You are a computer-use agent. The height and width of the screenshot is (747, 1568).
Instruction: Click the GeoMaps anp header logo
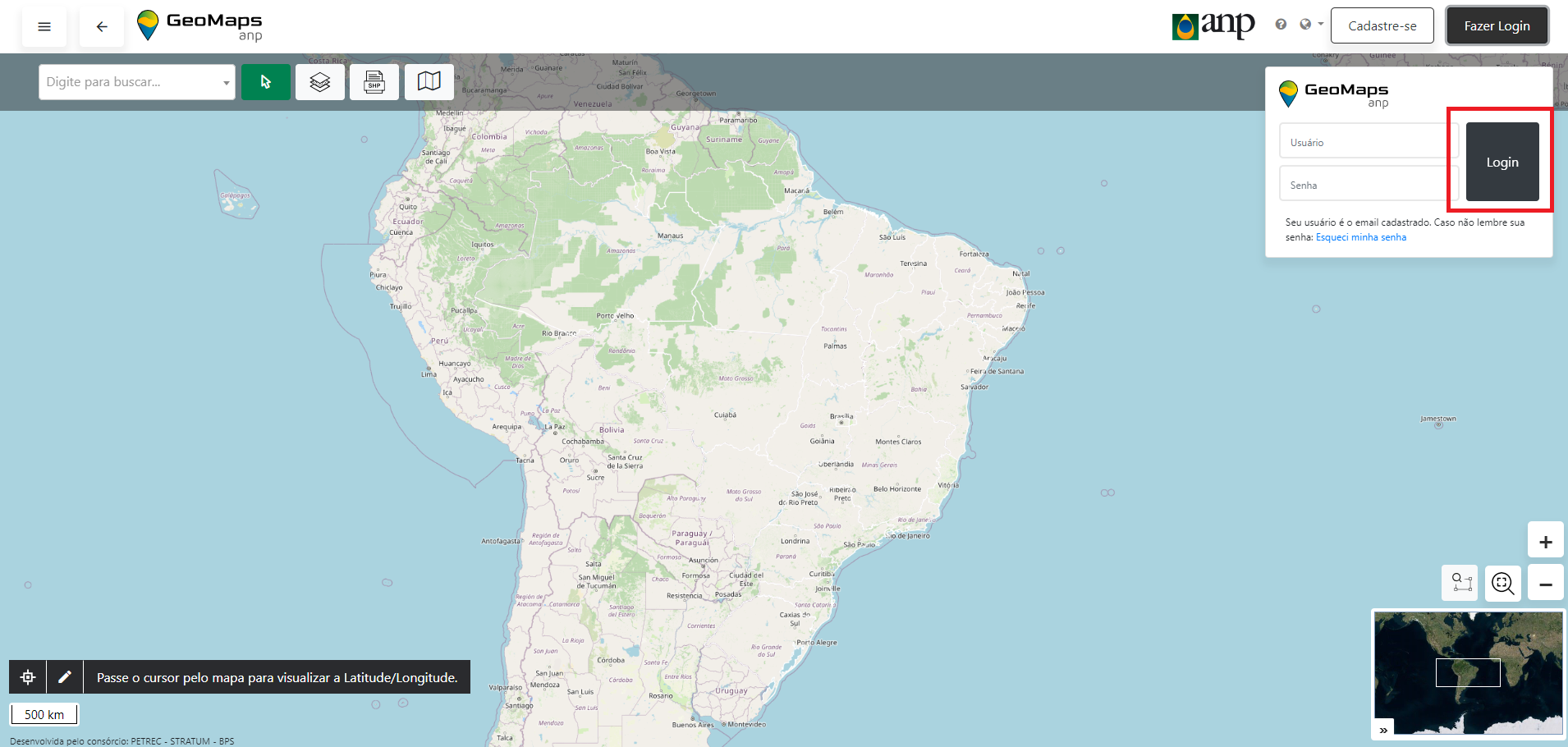point(199,26)
